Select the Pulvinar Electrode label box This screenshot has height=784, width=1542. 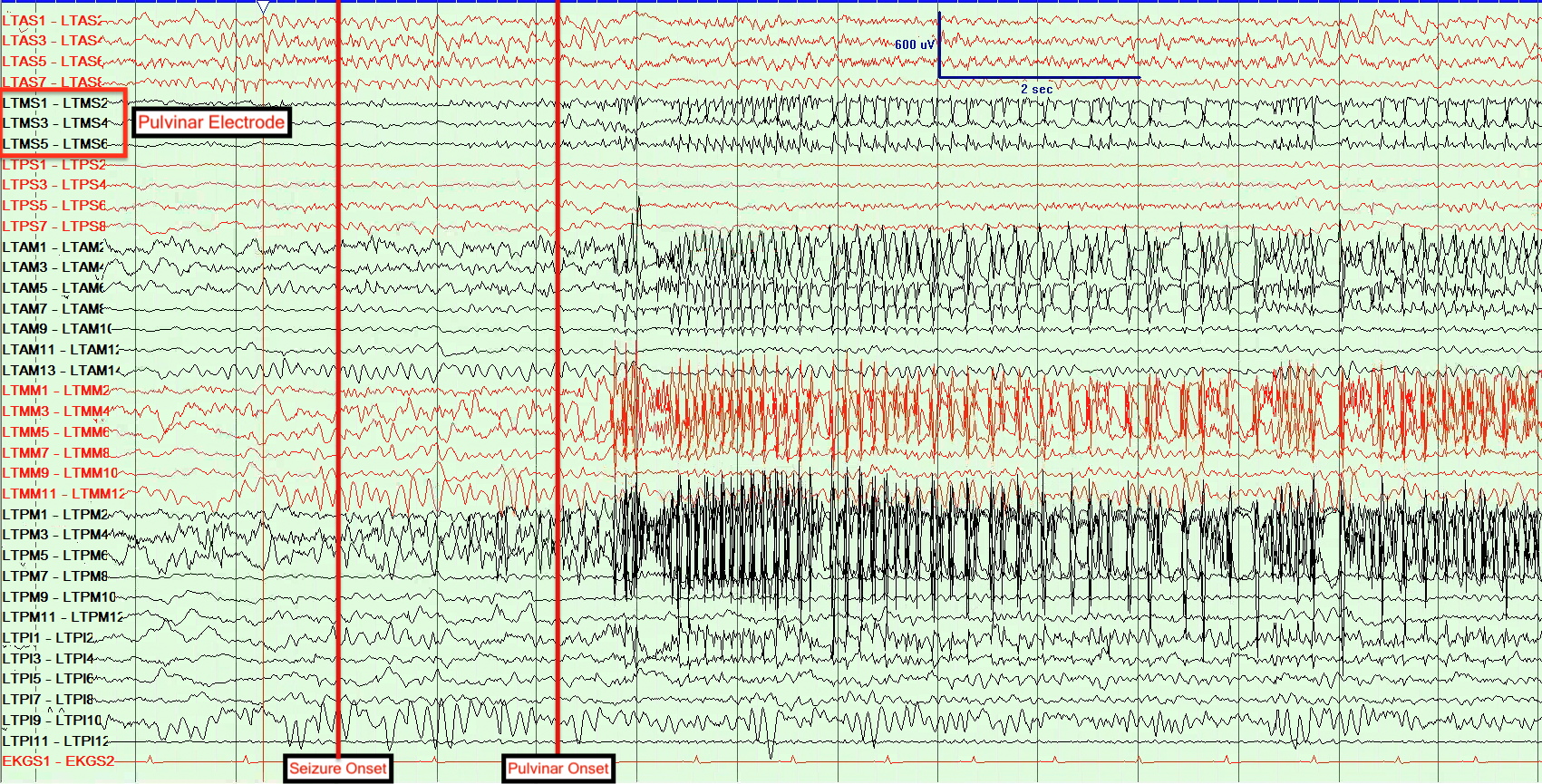pyautogui.click(x=211, y=123)
